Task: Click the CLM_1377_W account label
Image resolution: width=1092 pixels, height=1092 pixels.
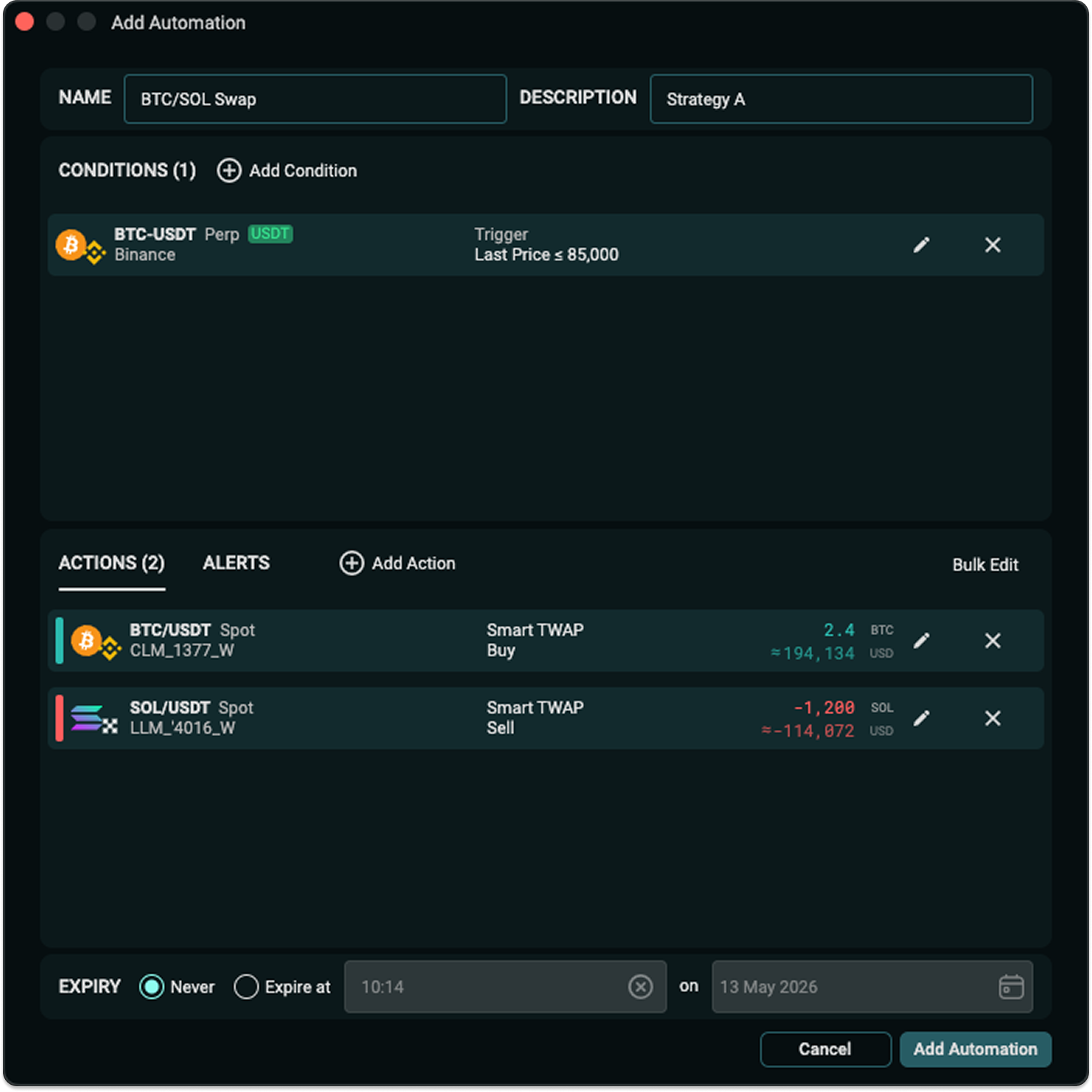Action: coord(182,650)
